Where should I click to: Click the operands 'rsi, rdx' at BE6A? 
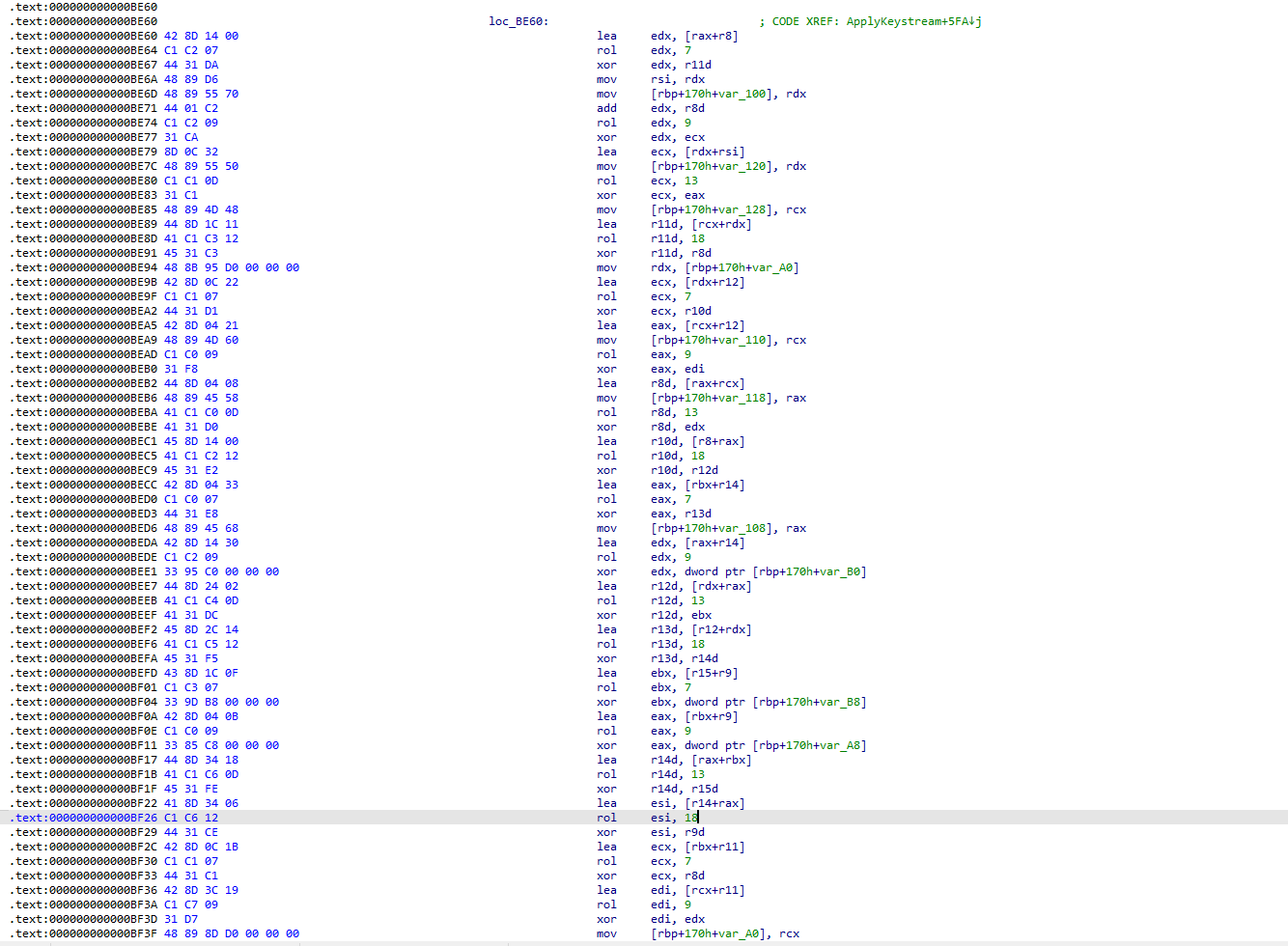(x=678, y=79)
